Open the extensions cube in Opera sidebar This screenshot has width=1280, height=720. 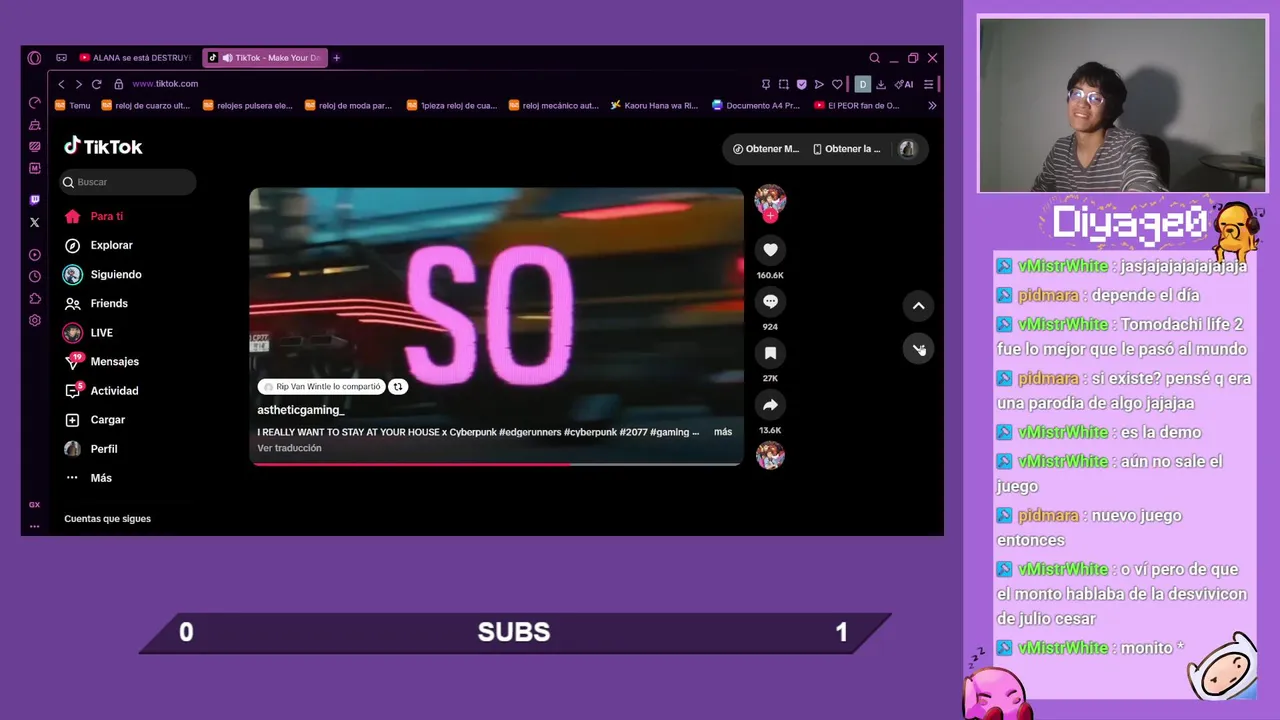(35, 298)
